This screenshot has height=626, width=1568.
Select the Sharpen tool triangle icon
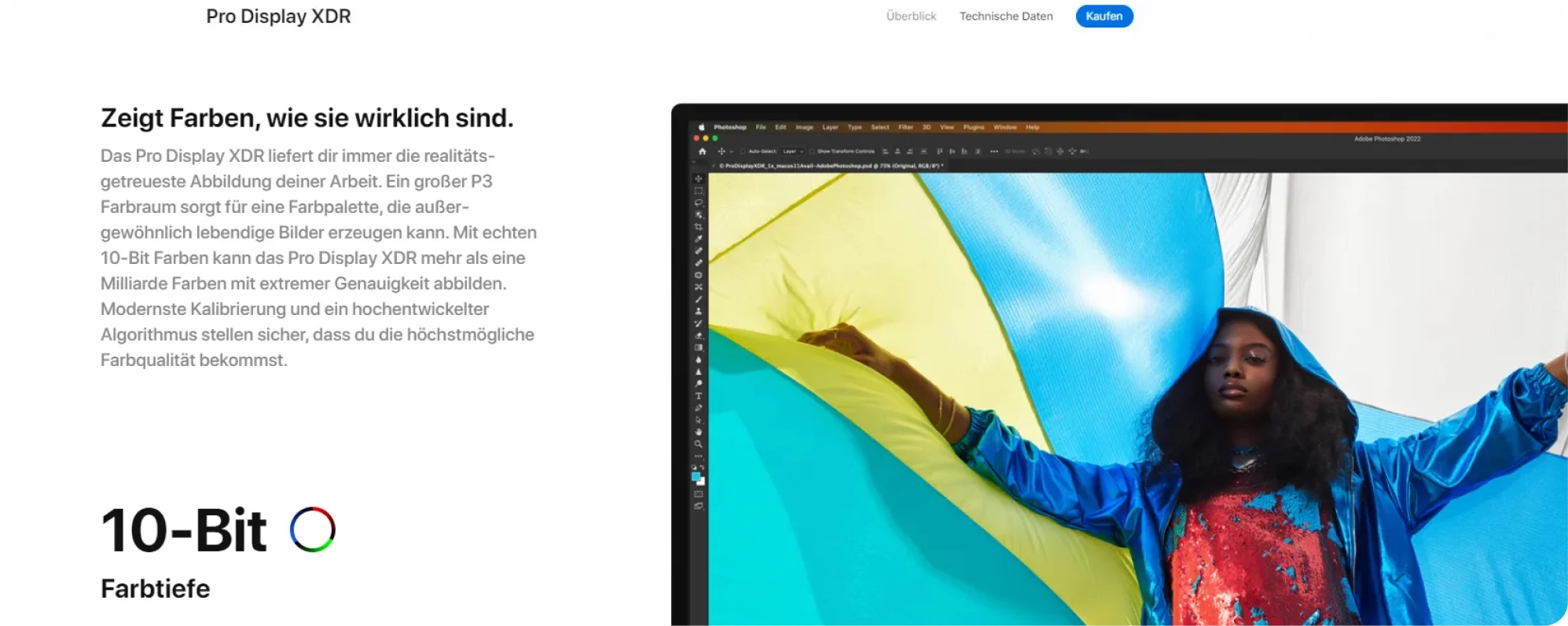pos(698,372)
